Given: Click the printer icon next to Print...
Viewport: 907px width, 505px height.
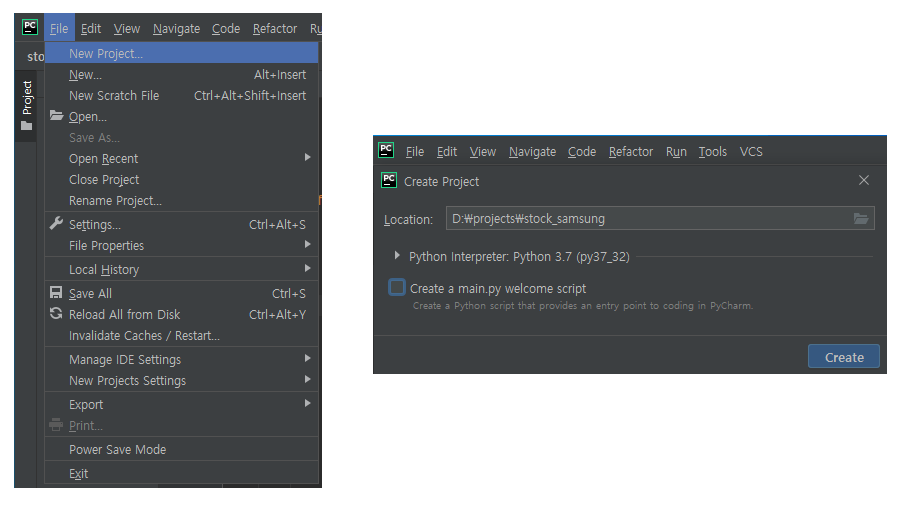Looking at the screenshot, I should (56, 425).
